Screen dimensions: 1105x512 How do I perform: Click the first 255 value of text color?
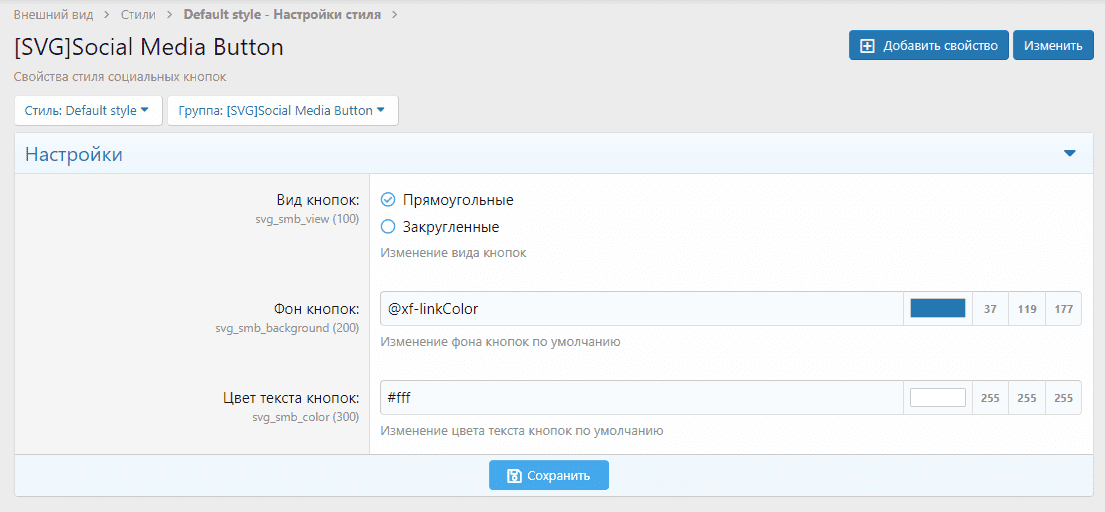[x=990, y=398]
